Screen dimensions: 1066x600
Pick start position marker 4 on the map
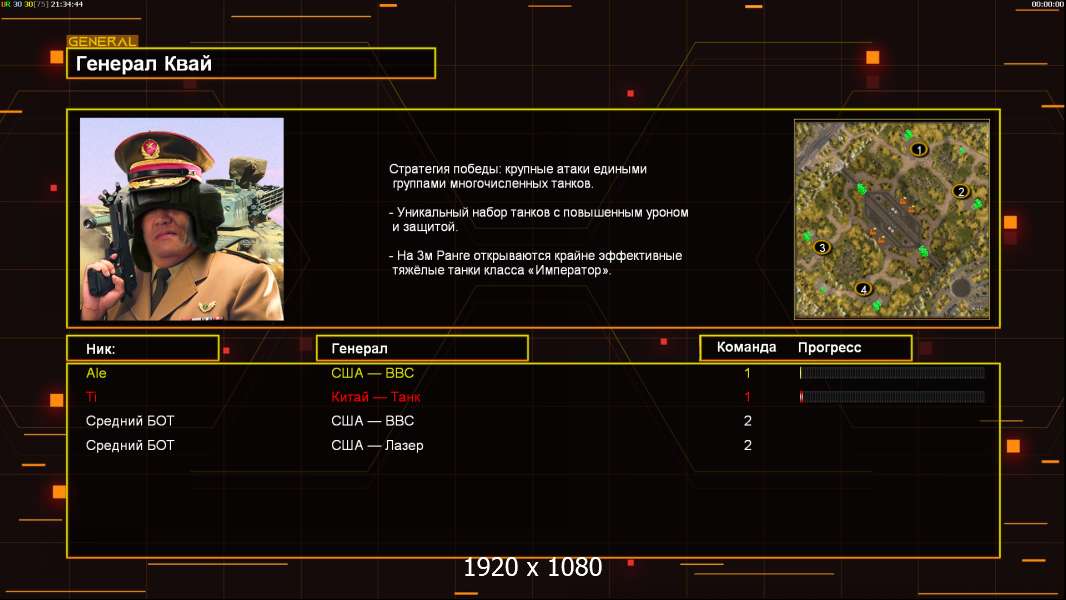pos(864,289)
